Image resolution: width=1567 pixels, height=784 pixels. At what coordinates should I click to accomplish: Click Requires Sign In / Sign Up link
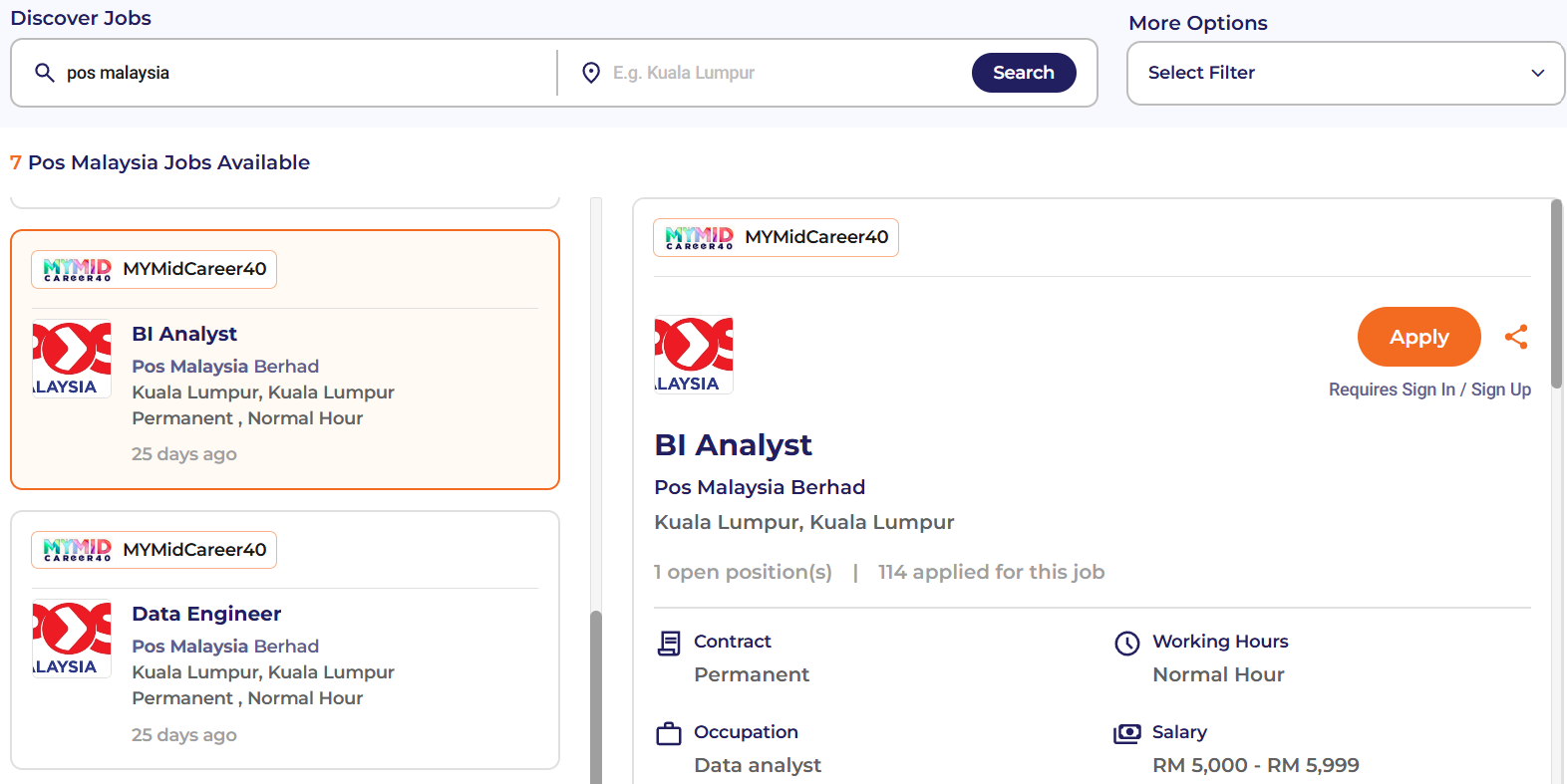tap(1429, 390)
